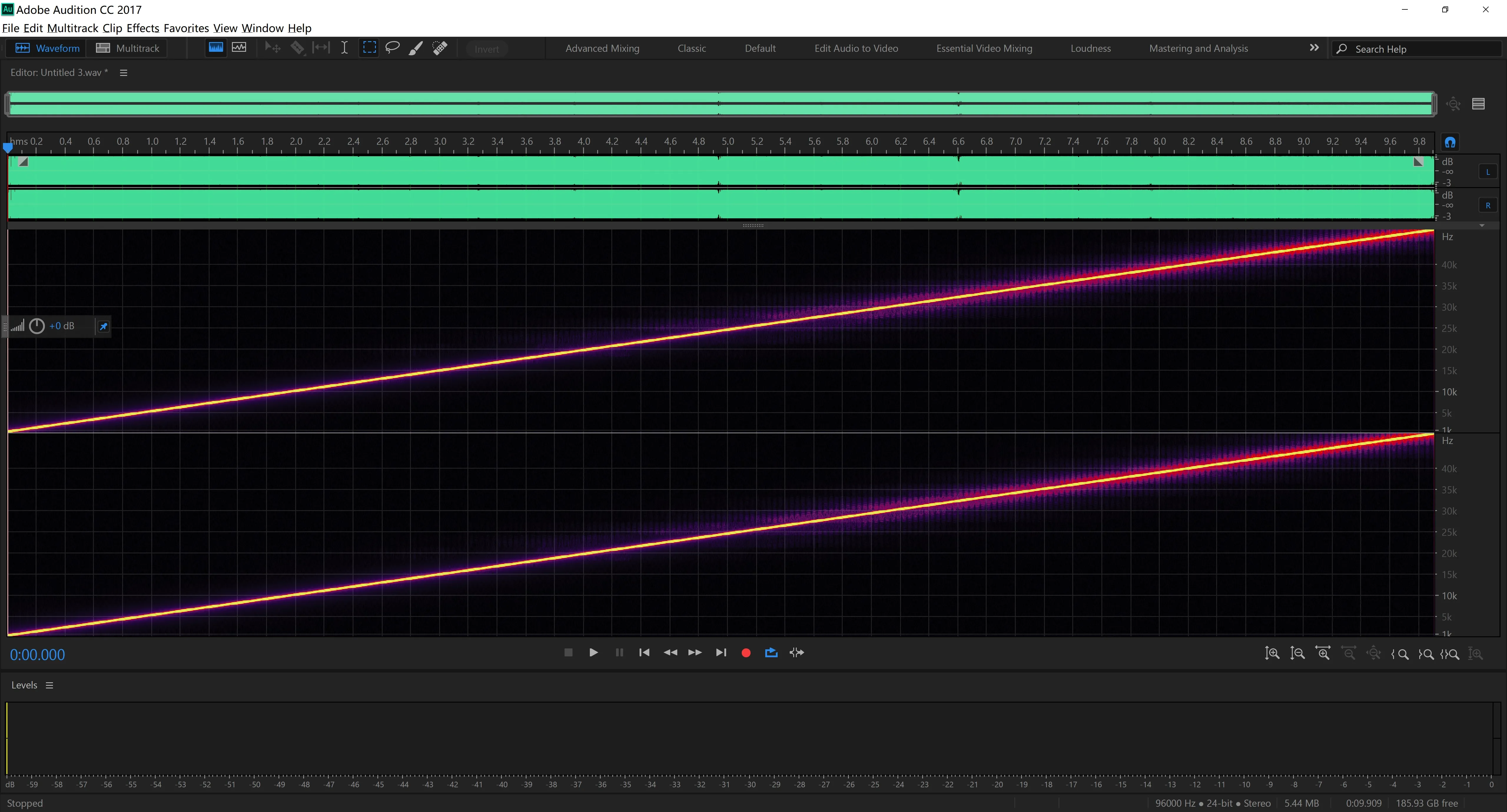Click the Play button

click(593, 653)
